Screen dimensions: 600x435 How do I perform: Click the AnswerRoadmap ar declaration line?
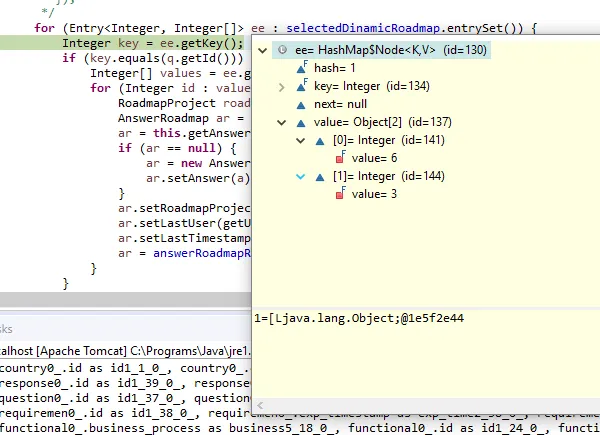181,118
